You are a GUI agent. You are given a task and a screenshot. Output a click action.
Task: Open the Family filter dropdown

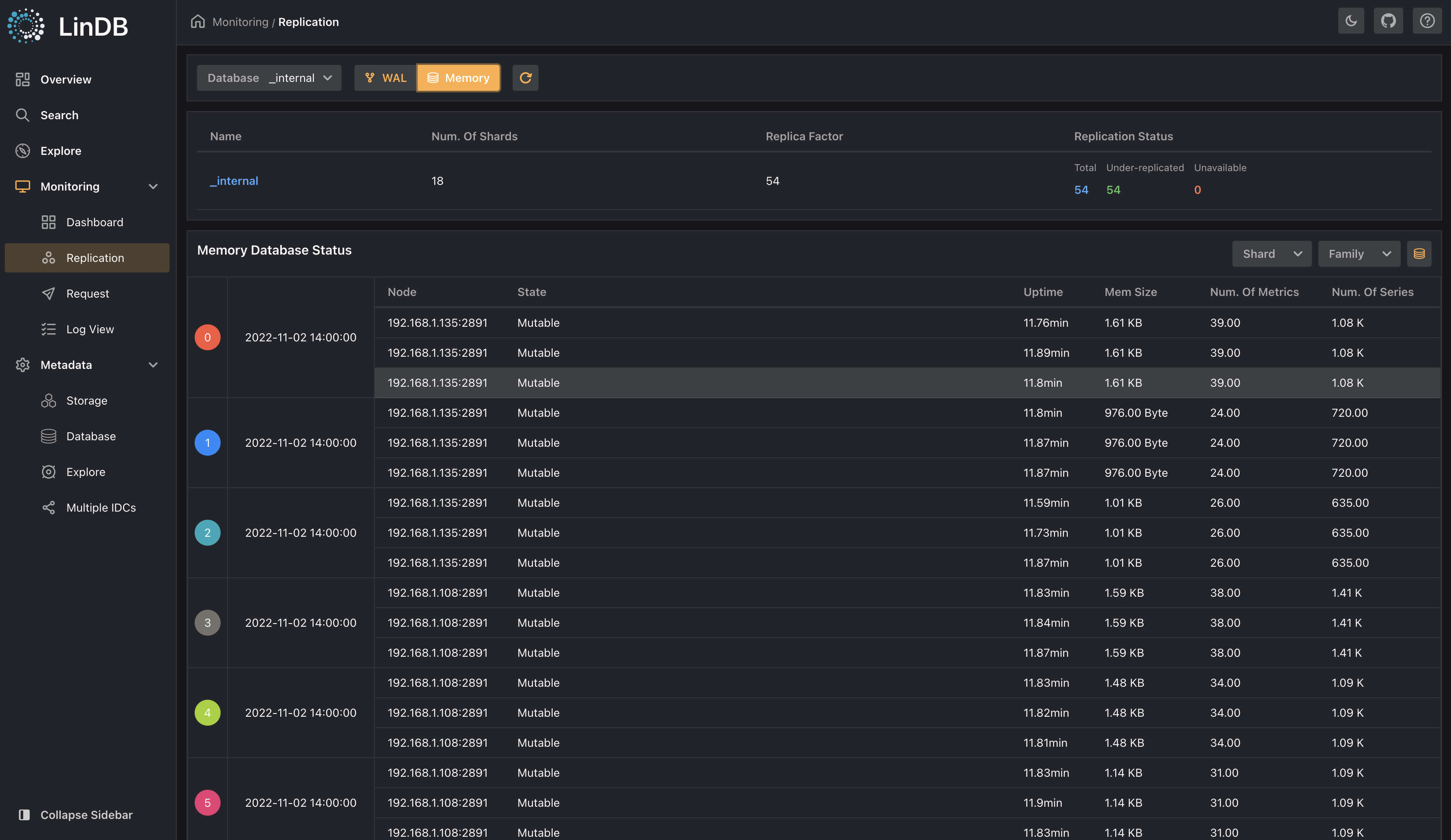[x=1359, y=253]
